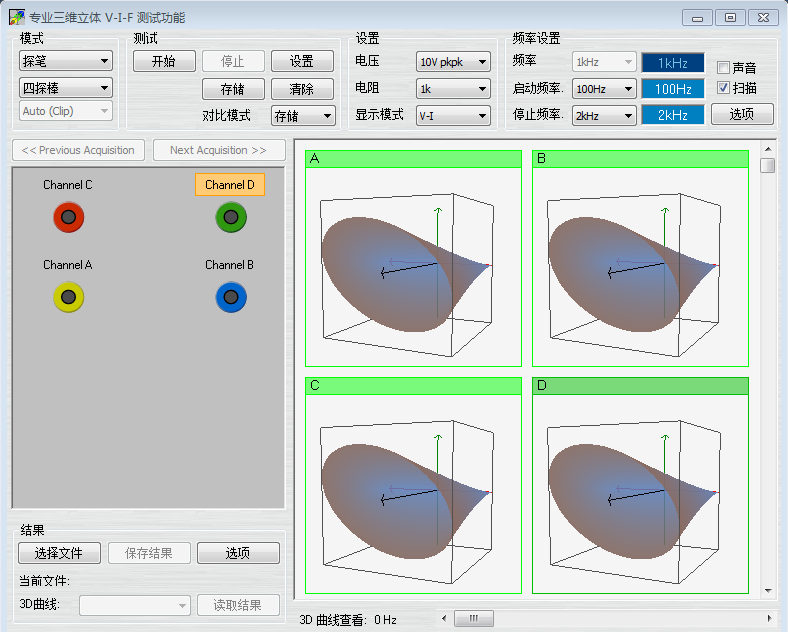
Task: Click the 3D plot thumbnail B
Action: [x=640, y=258]
